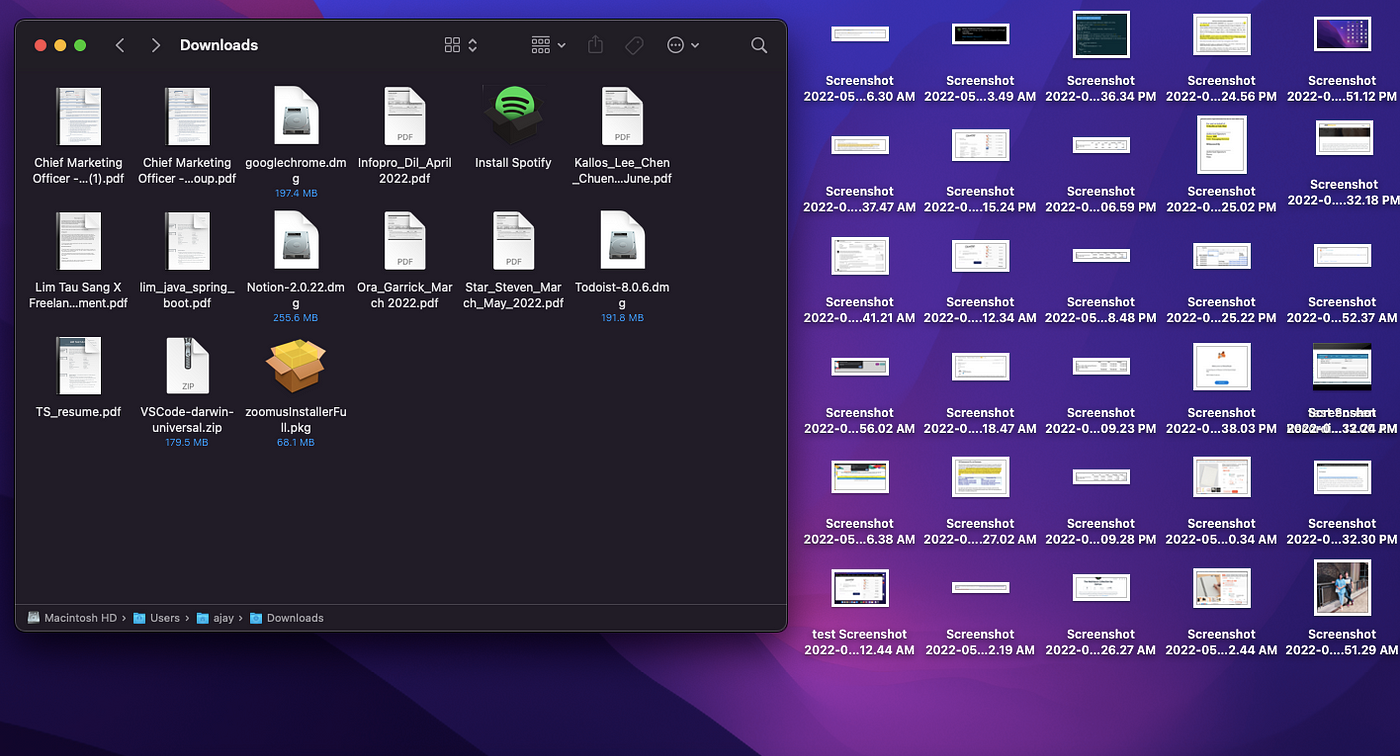Click the Share toolbar icon

(x=596, y=45)
